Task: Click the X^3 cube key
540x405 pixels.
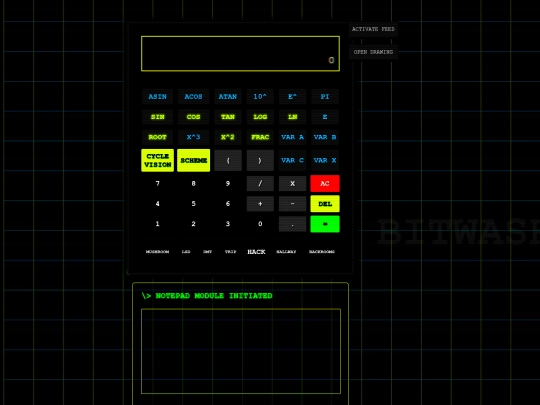Action: click(x=193, y=137)
